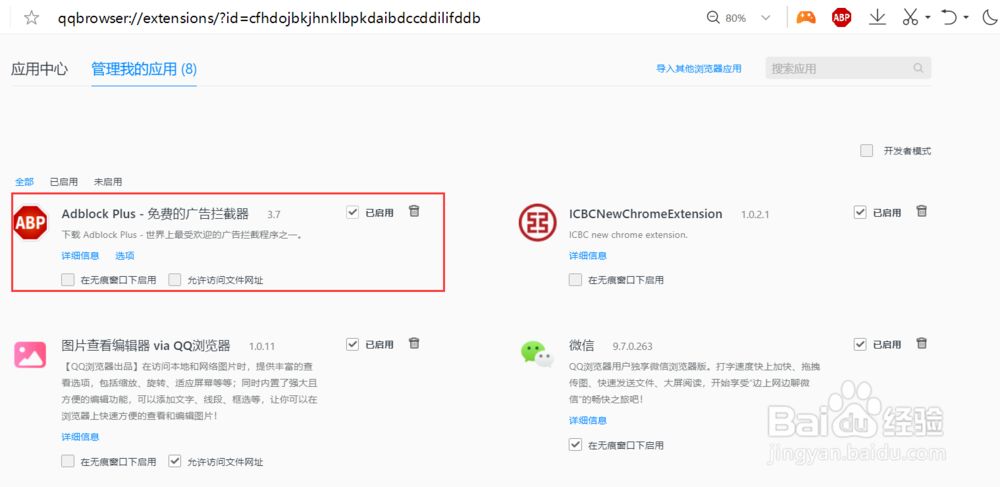Click the zoom magnifier icon showing 80%
The width and height of the screenshot is (1000, 487).
pyautogui.click(x=714, y=18)
